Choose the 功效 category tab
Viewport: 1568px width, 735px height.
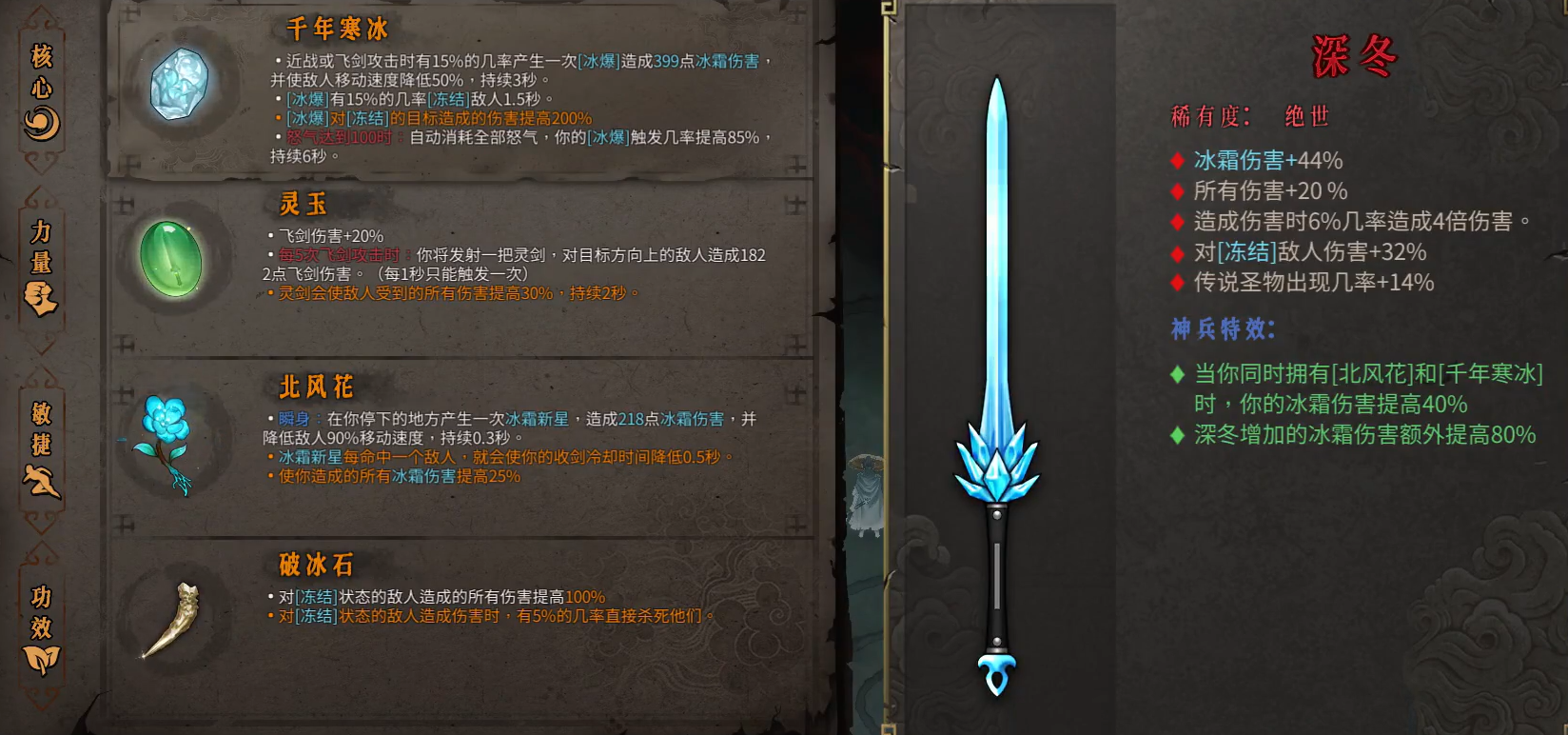pos(42,630)
